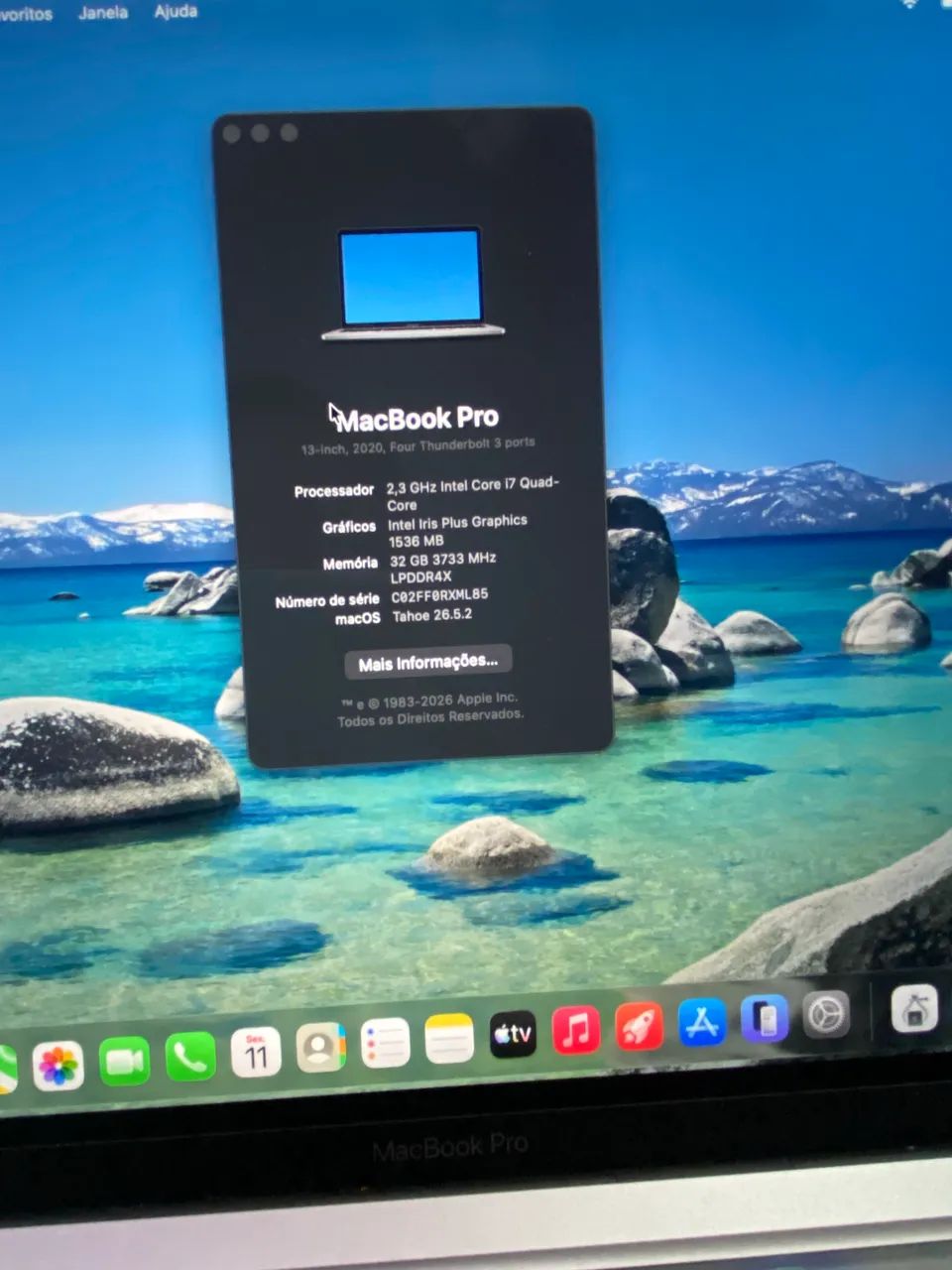Select the 'Tahoe 26.5.2' version text
The height and width of the screenshot is (1270, 952).
432,615
